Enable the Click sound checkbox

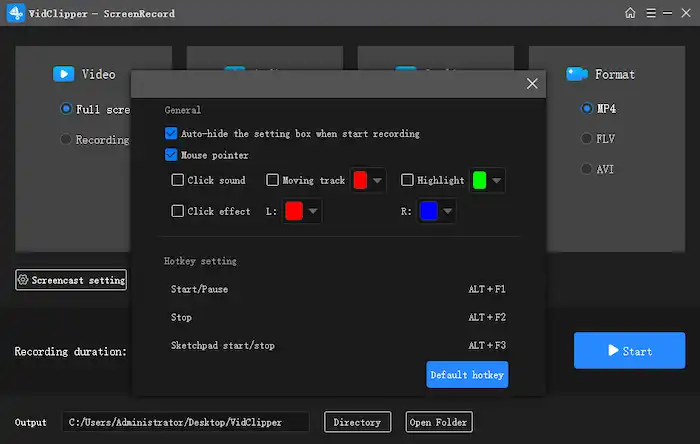point(177,180)
